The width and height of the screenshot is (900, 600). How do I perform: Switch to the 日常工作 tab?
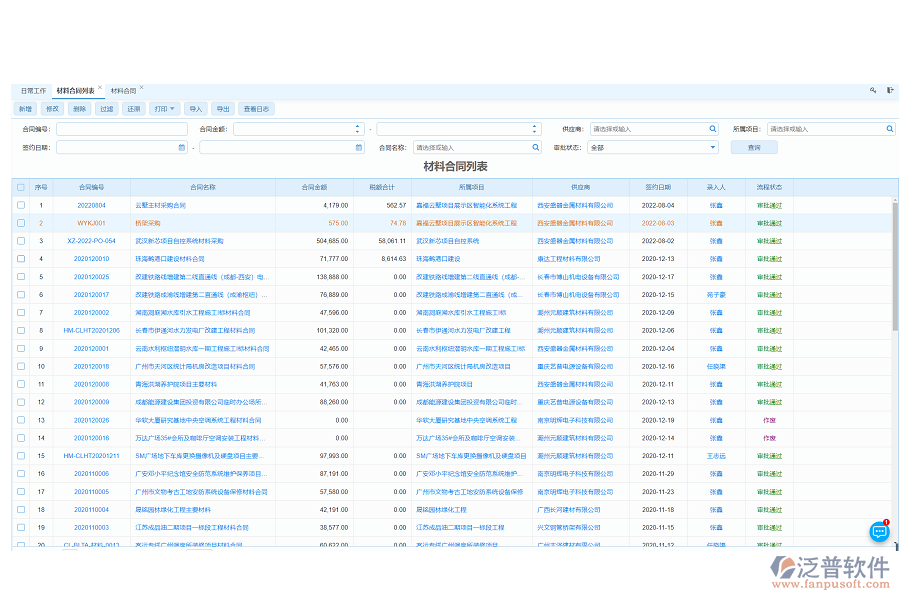pos(33,90)
